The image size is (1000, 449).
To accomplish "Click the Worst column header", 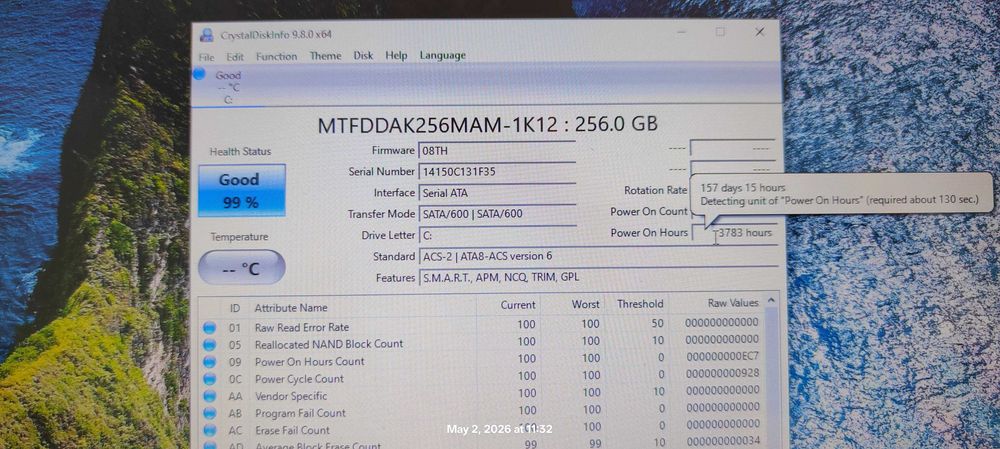I will pos(585,305).
